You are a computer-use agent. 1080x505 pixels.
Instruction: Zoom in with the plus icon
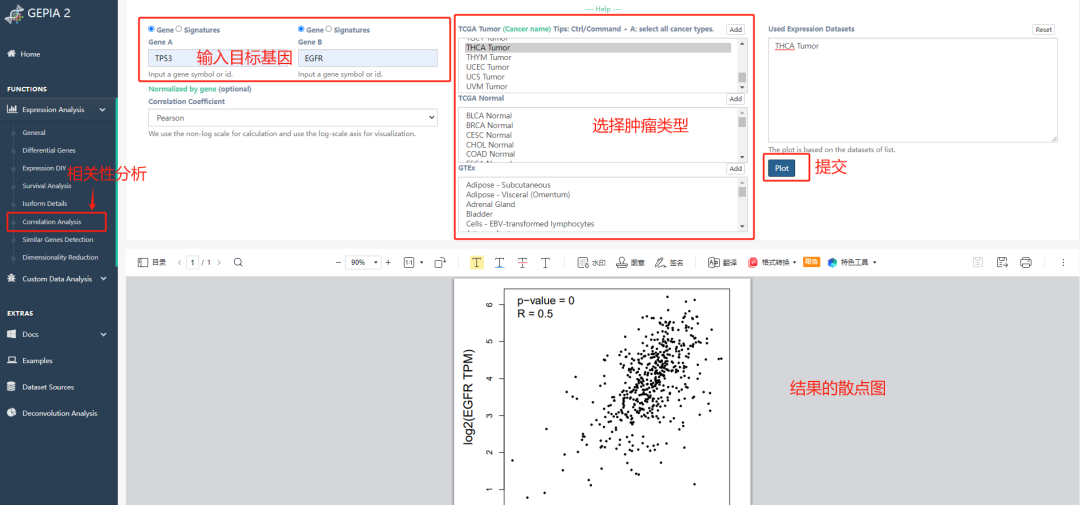pos(388,262)
